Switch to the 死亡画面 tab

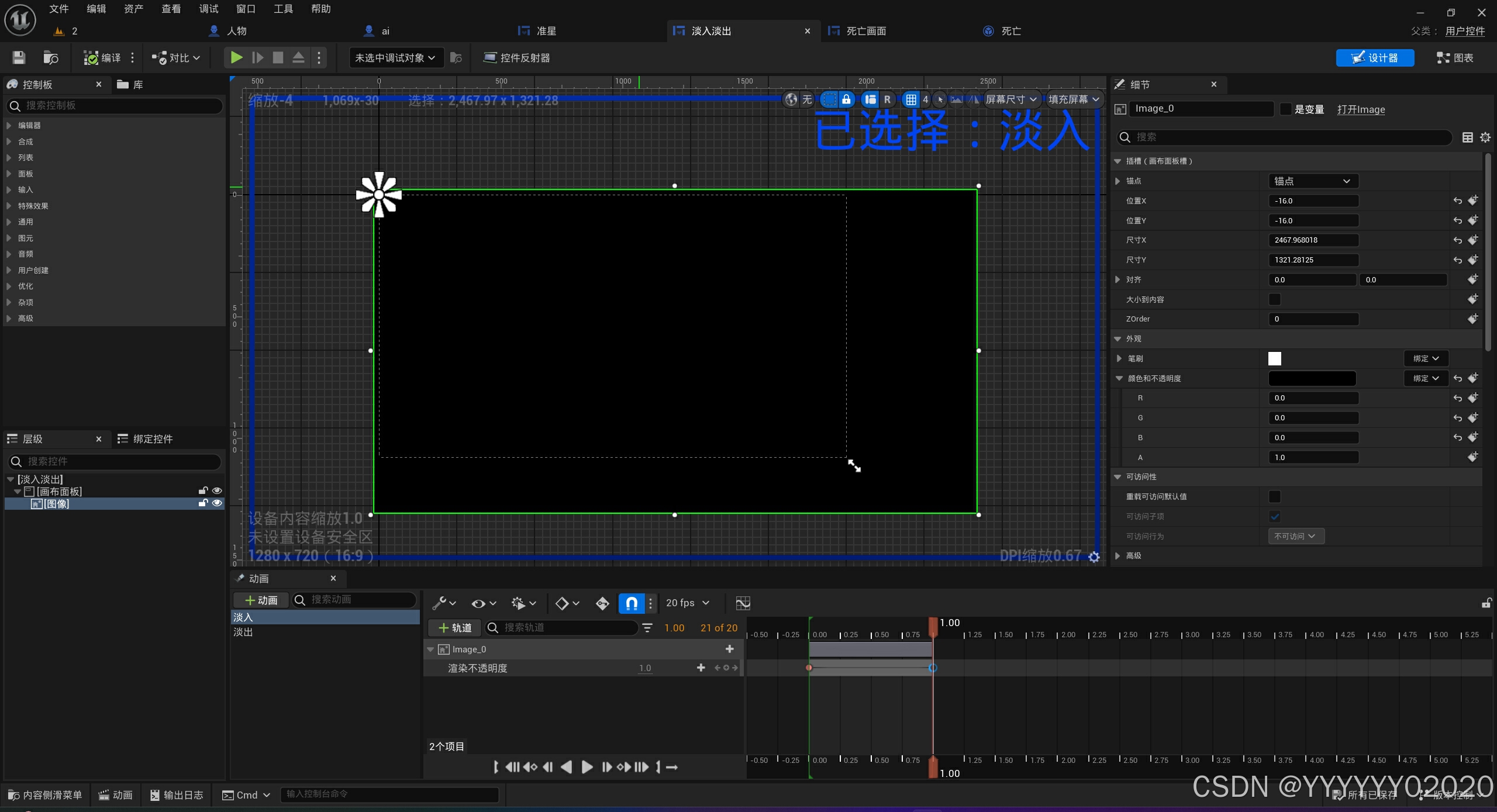pos(865,31)
